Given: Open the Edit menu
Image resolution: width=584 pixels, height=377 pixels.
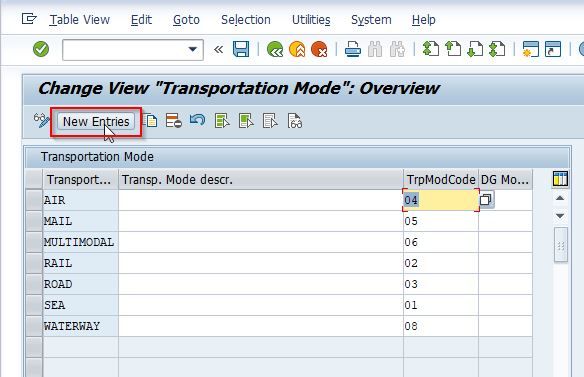Looking at the screenshot, I should tap(141, 20).
